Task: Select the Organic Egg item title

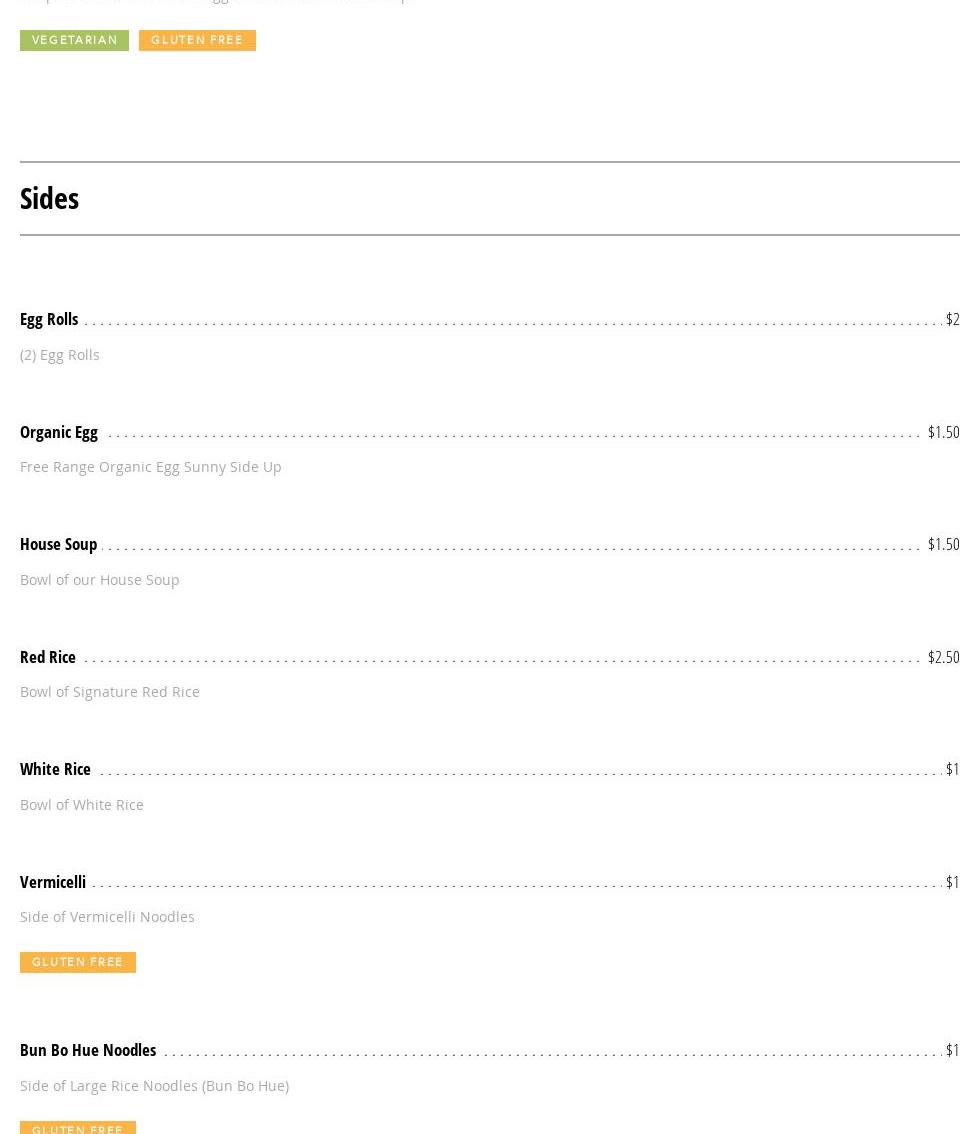Action: (59, 432)
